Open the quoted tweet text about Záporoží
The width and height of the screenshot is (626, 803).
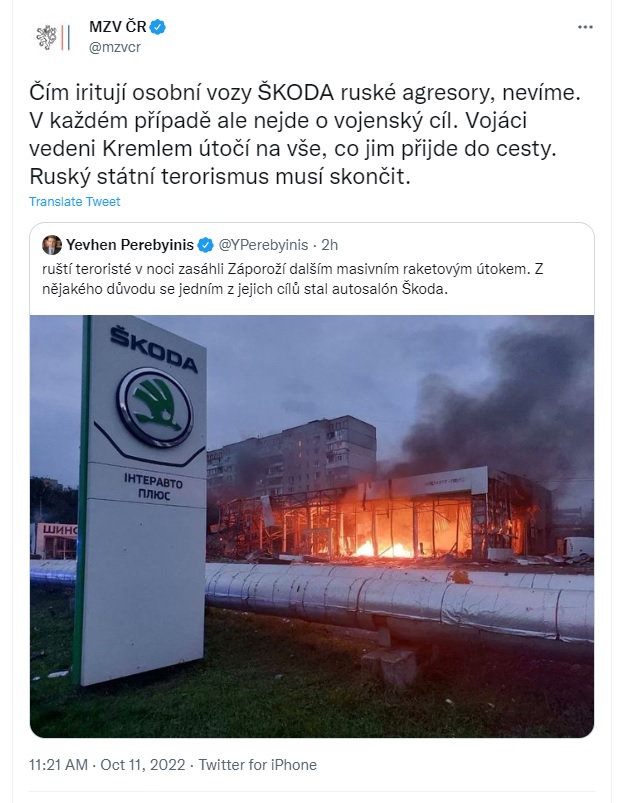[293, 279]
